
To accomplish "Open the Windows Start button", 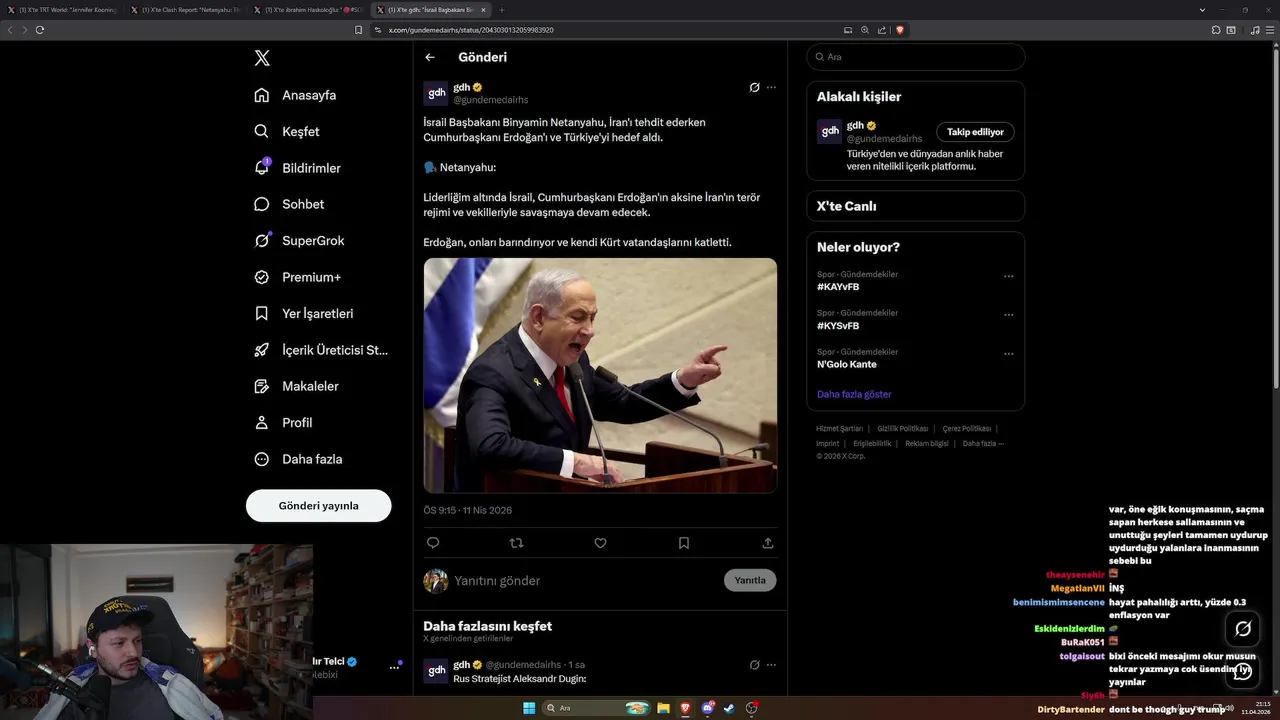I will [529, 708].
